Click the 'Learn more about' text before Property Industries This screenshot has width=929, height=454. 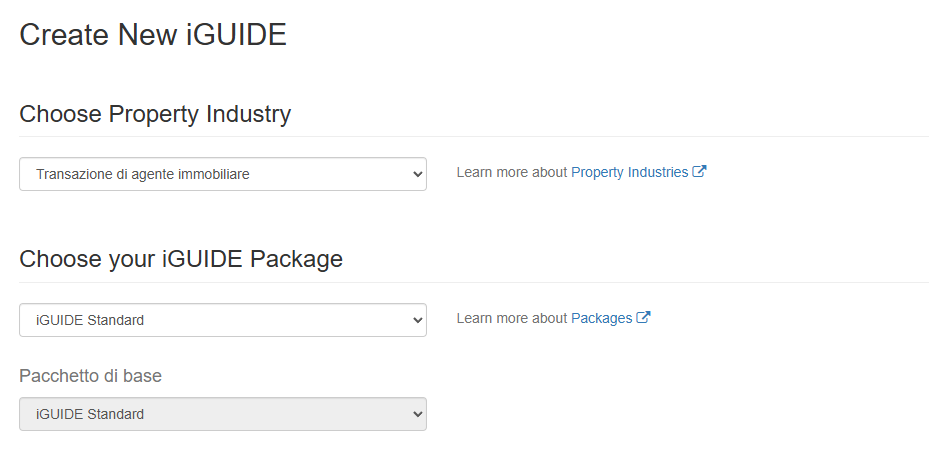point(512,172)
